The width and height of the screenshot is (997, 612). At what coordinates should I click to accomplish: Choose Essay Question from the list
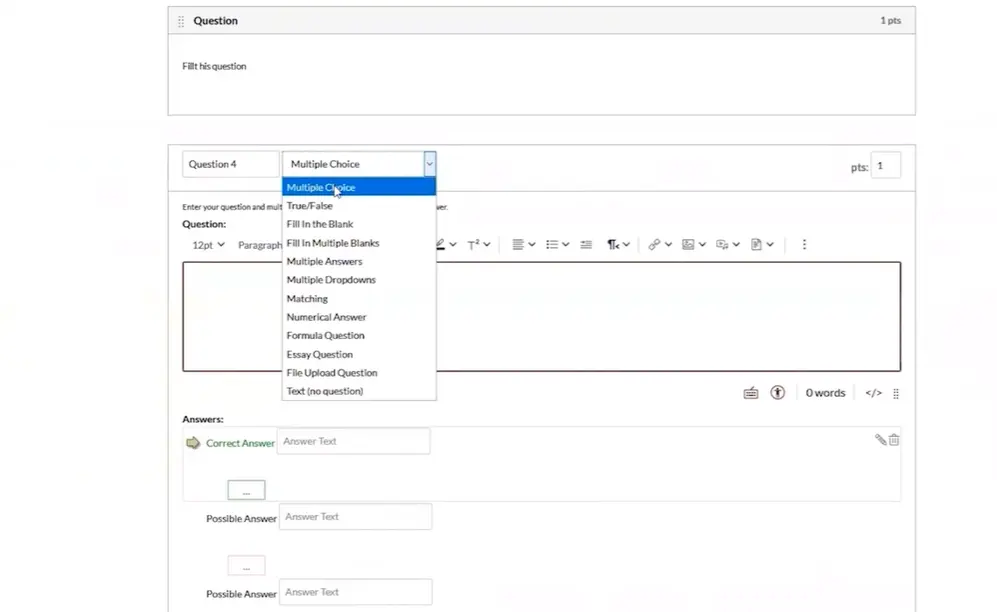click(320, 354)
